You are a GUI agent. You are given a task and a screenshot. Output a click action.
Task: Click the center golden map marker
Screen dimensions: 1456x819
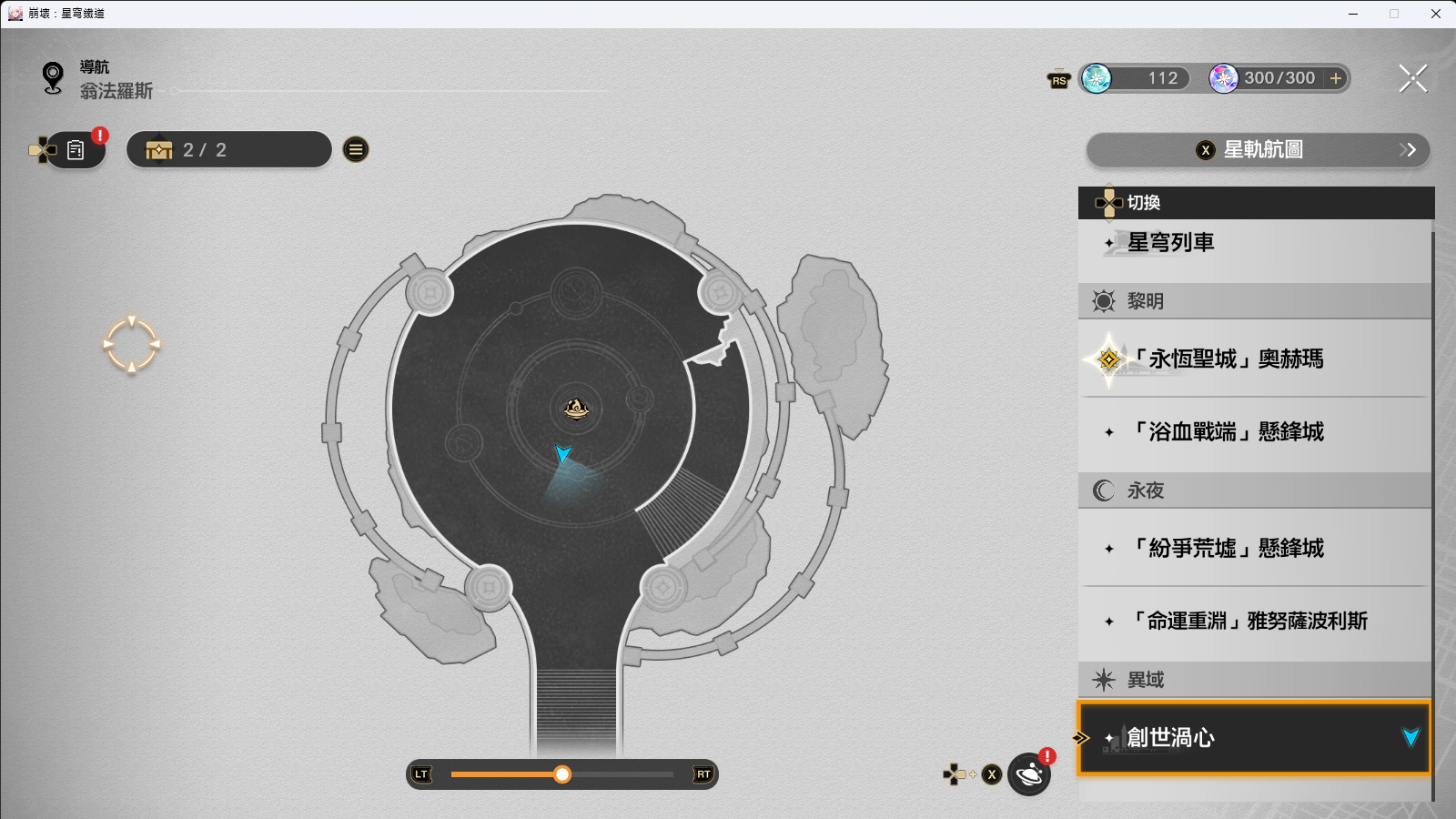pyautogui.click(x=576, y=409)
